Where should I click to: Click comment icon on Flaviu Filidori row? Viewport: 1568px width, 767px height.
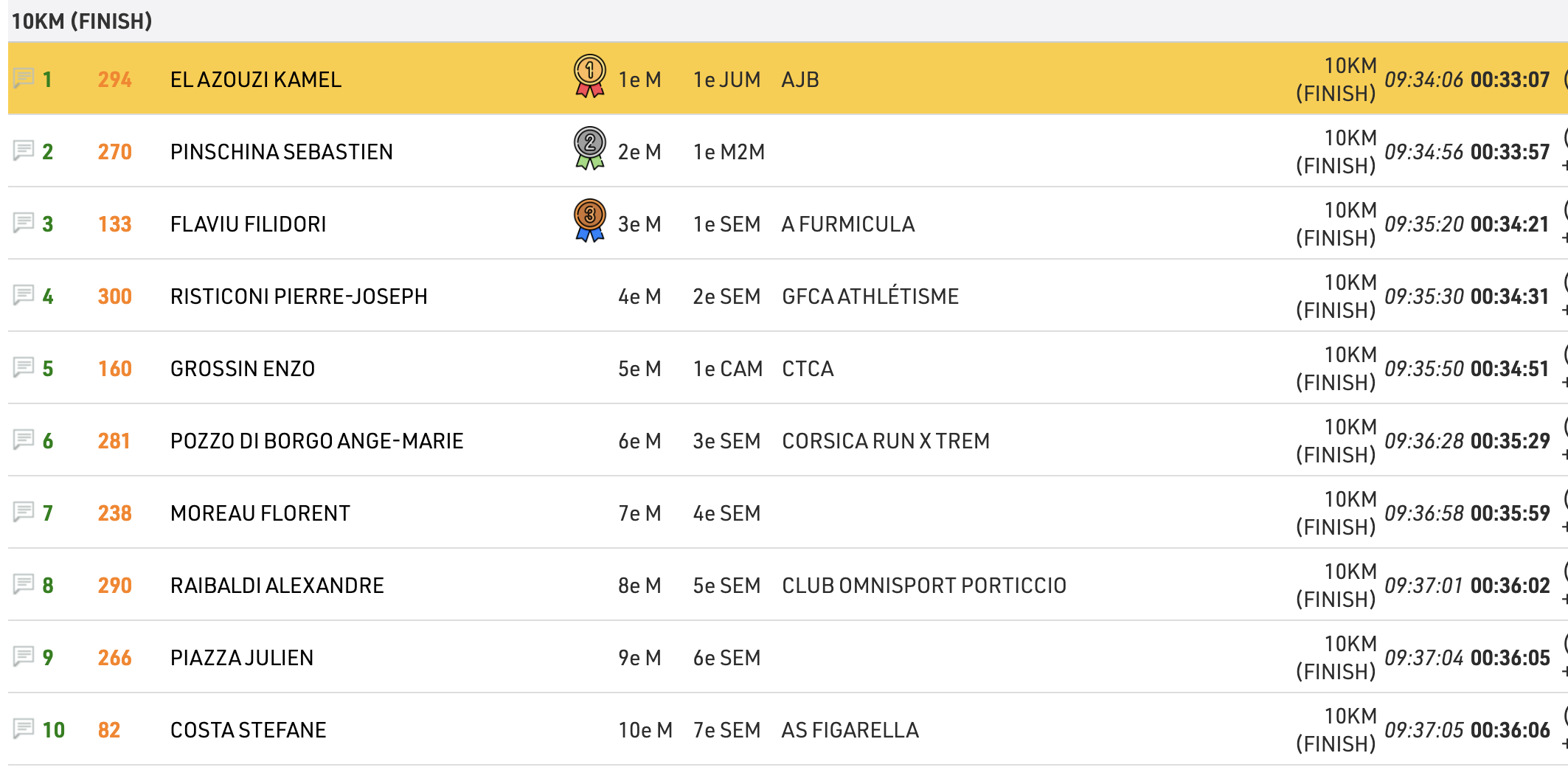(24, 223)
